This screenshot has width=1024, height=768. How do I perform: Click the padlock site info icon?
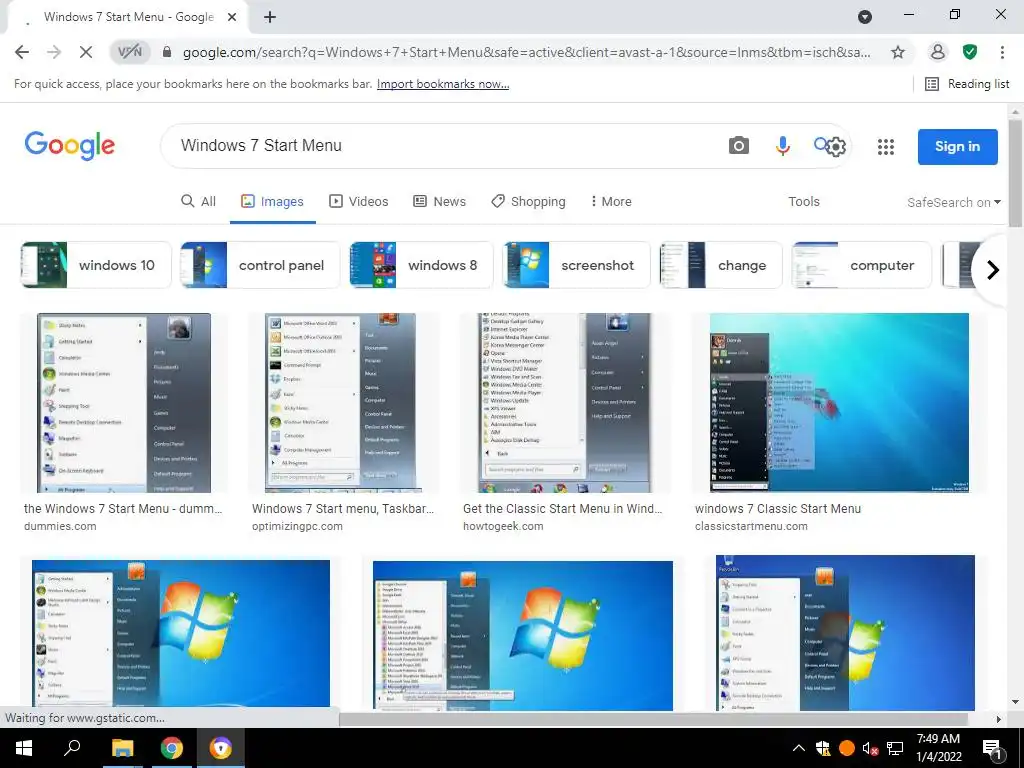coord(167,52)
